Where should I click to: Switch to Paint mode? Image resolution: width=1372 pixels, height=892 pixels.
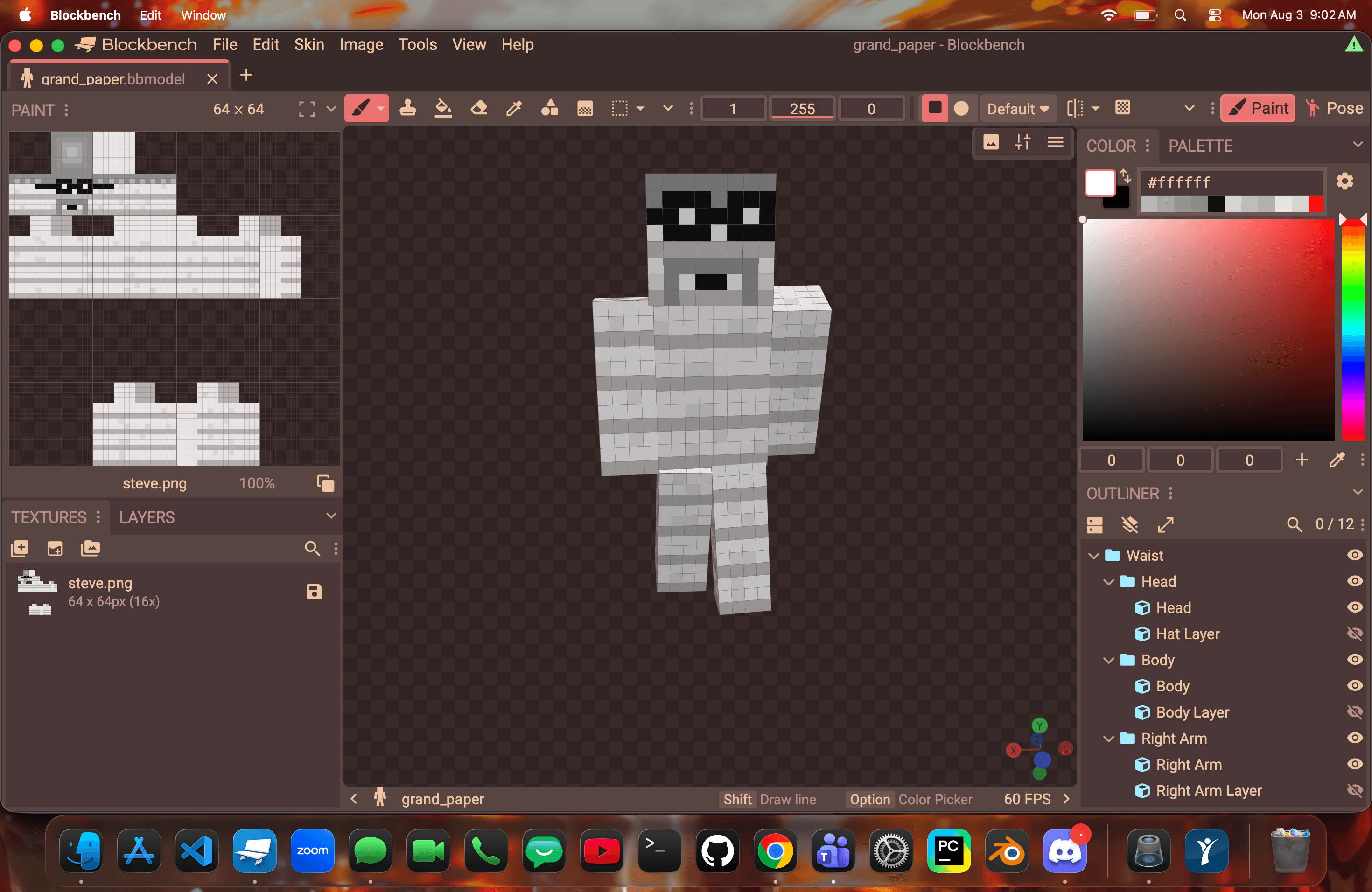point(1258,108)
